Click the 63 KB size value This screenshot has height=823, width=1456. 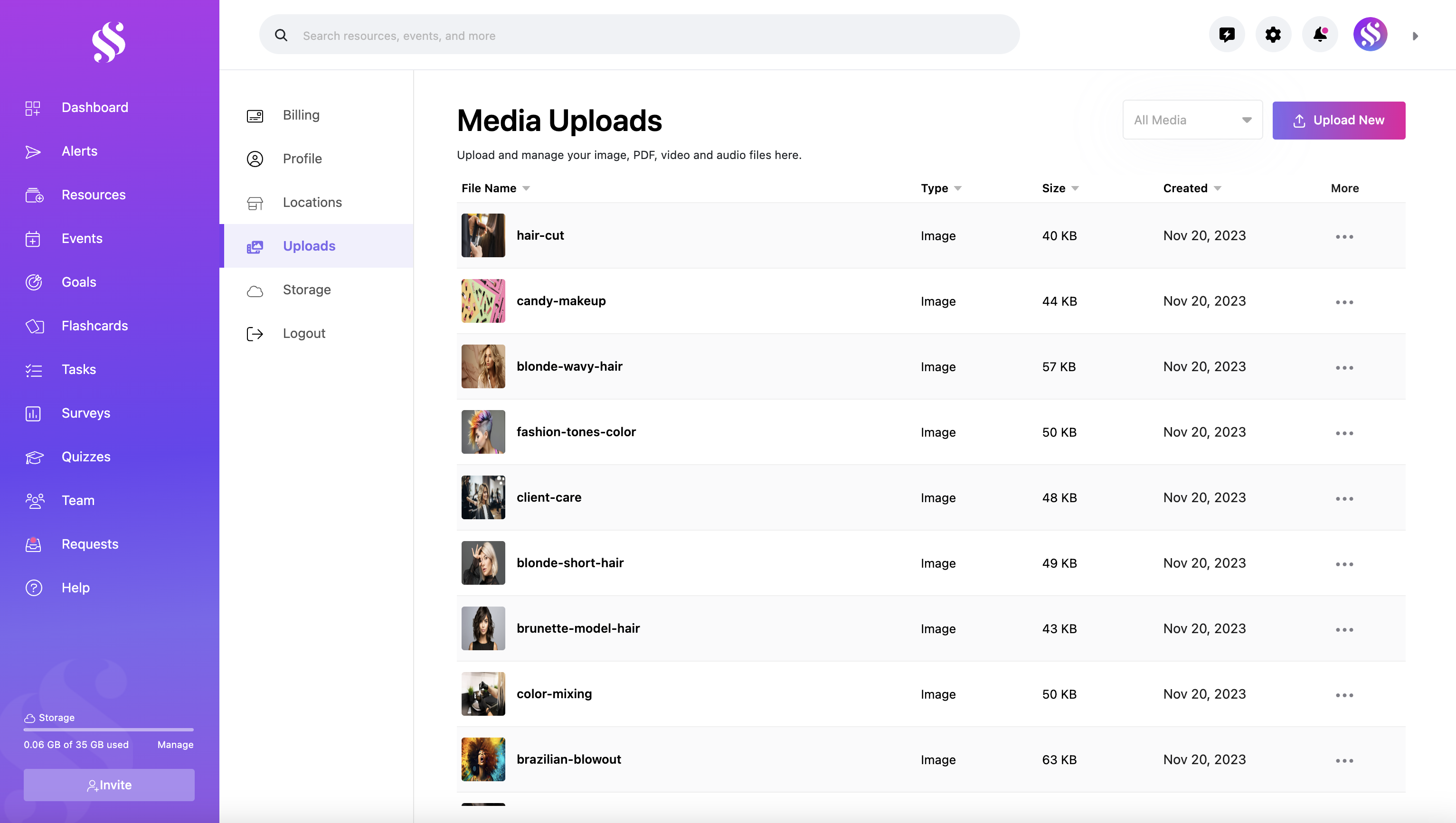pyautogui.click(x=1059, y=760)
